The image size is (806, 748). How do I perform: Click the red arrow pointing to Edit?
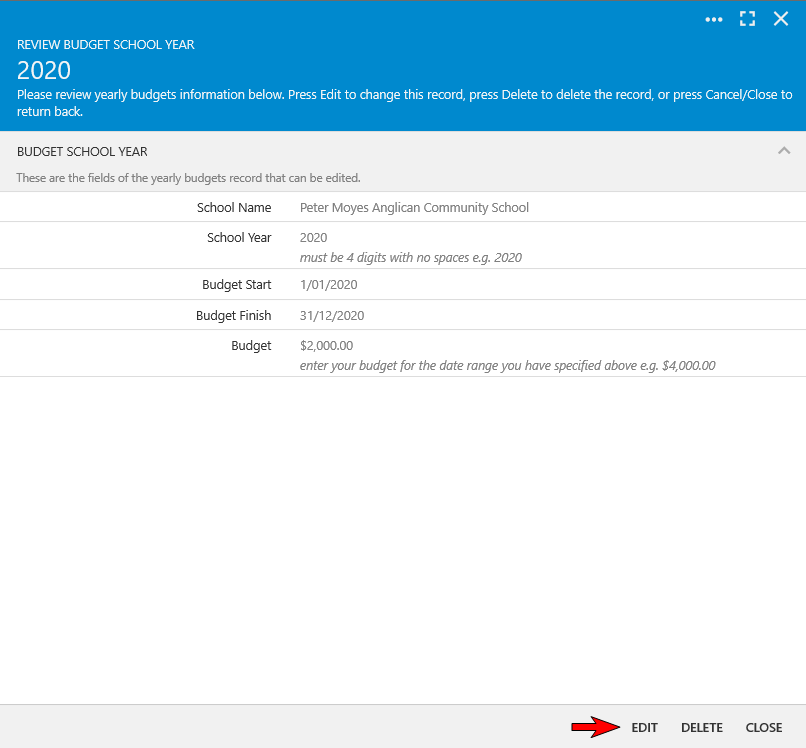click(596, 727)
